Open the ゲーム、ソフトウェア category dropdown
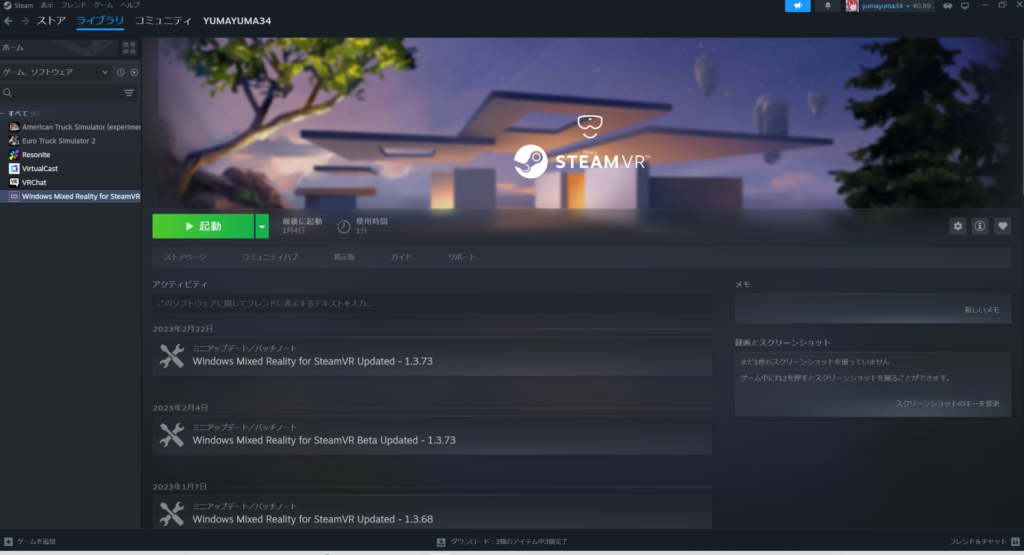This screenshot has width=1024, height=555. pos(55,72)
